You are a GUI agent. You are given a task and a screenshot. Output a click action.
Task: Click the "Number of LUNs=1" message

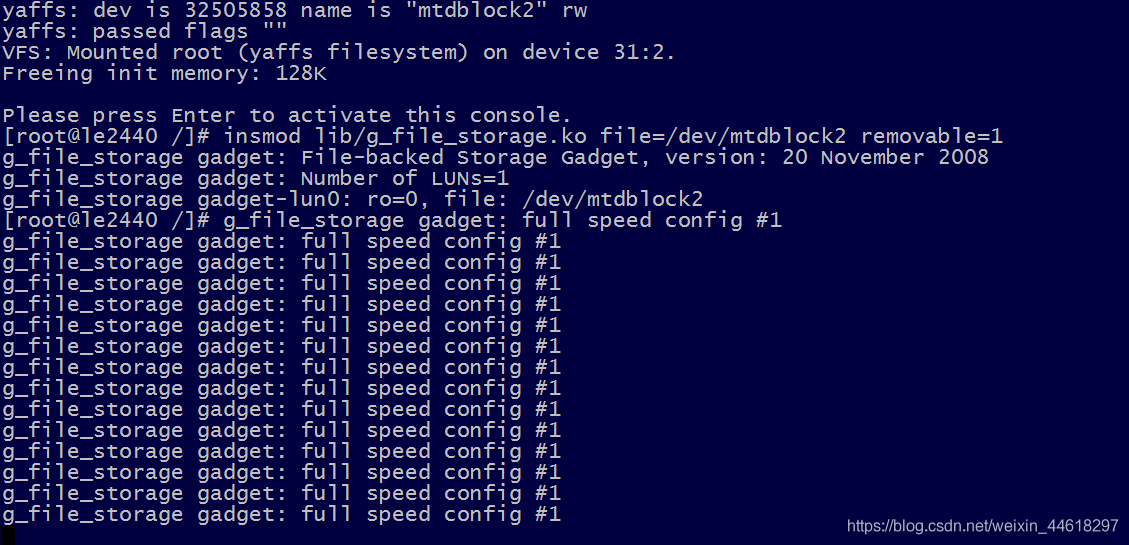tap(405, 179)
